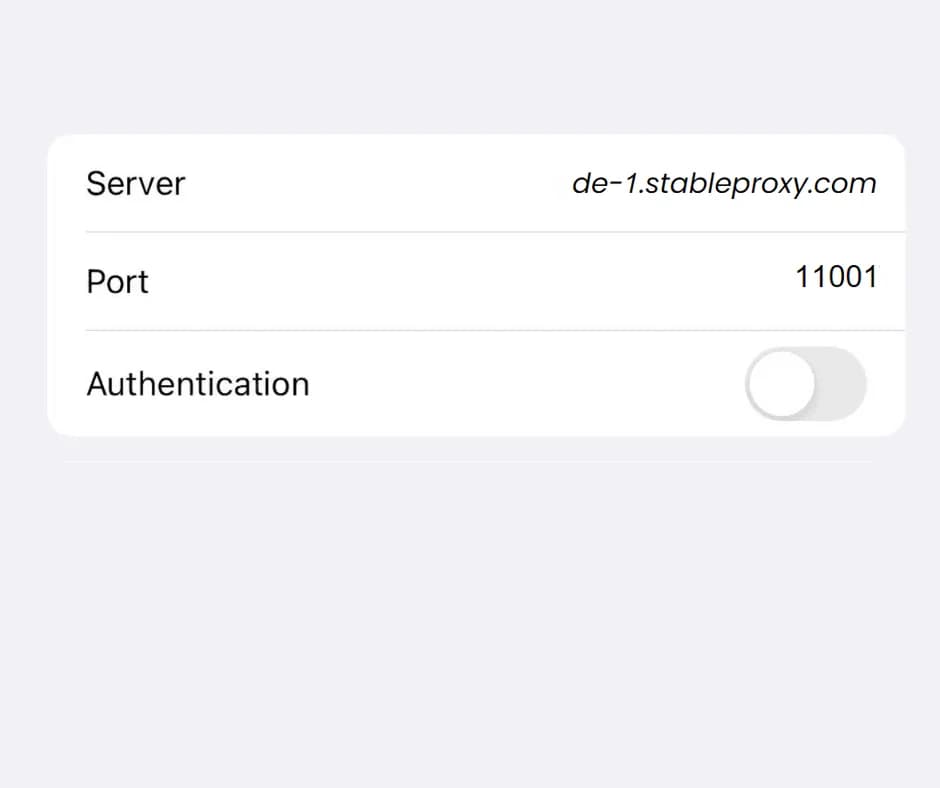
Task: Select the port number 11001
Action: (838, 277)
